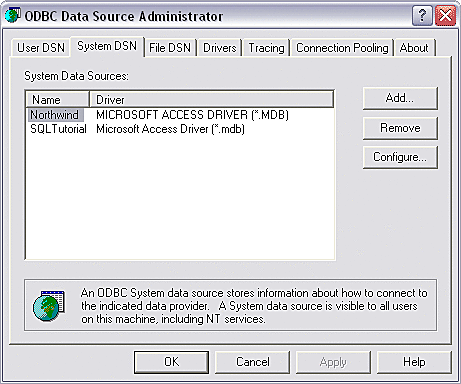Click the Remove button
The image size is (461, 384).
pyautogui.click(x=400, y=128)
